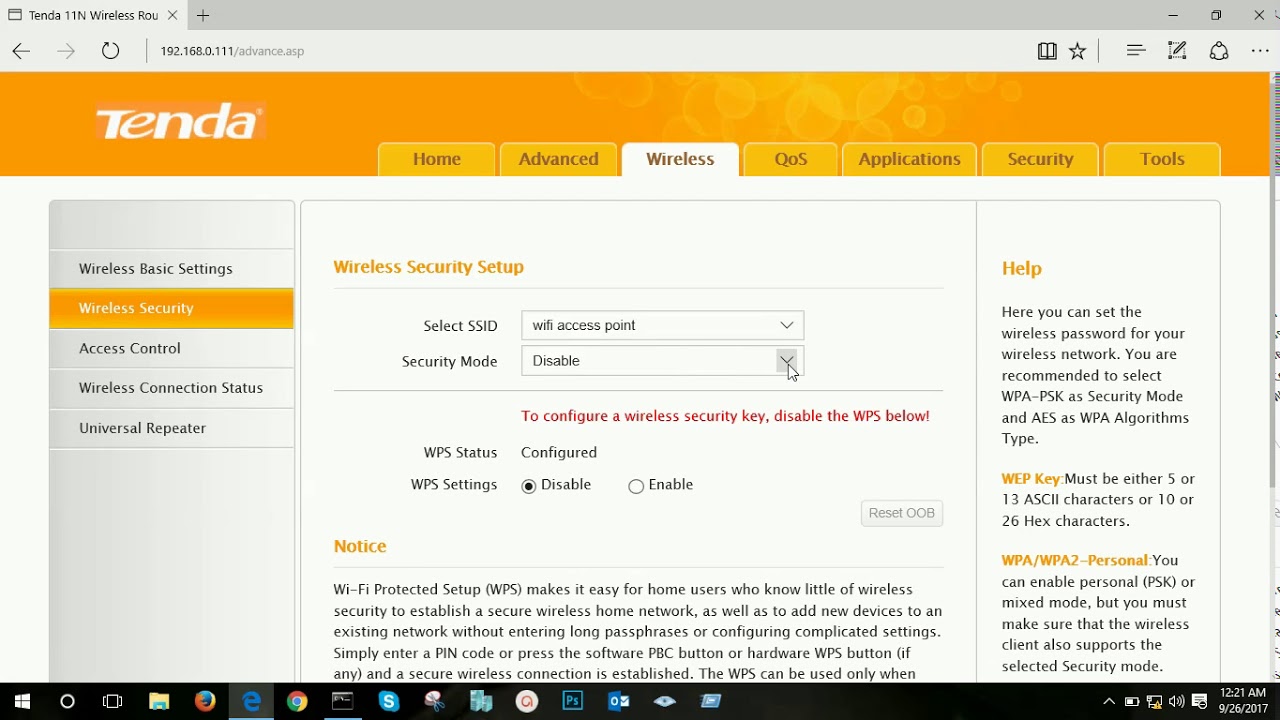Viewport: 1280px width, 720px height.
Task: Click the volume icon in system tray
Action: [1177, 701]
